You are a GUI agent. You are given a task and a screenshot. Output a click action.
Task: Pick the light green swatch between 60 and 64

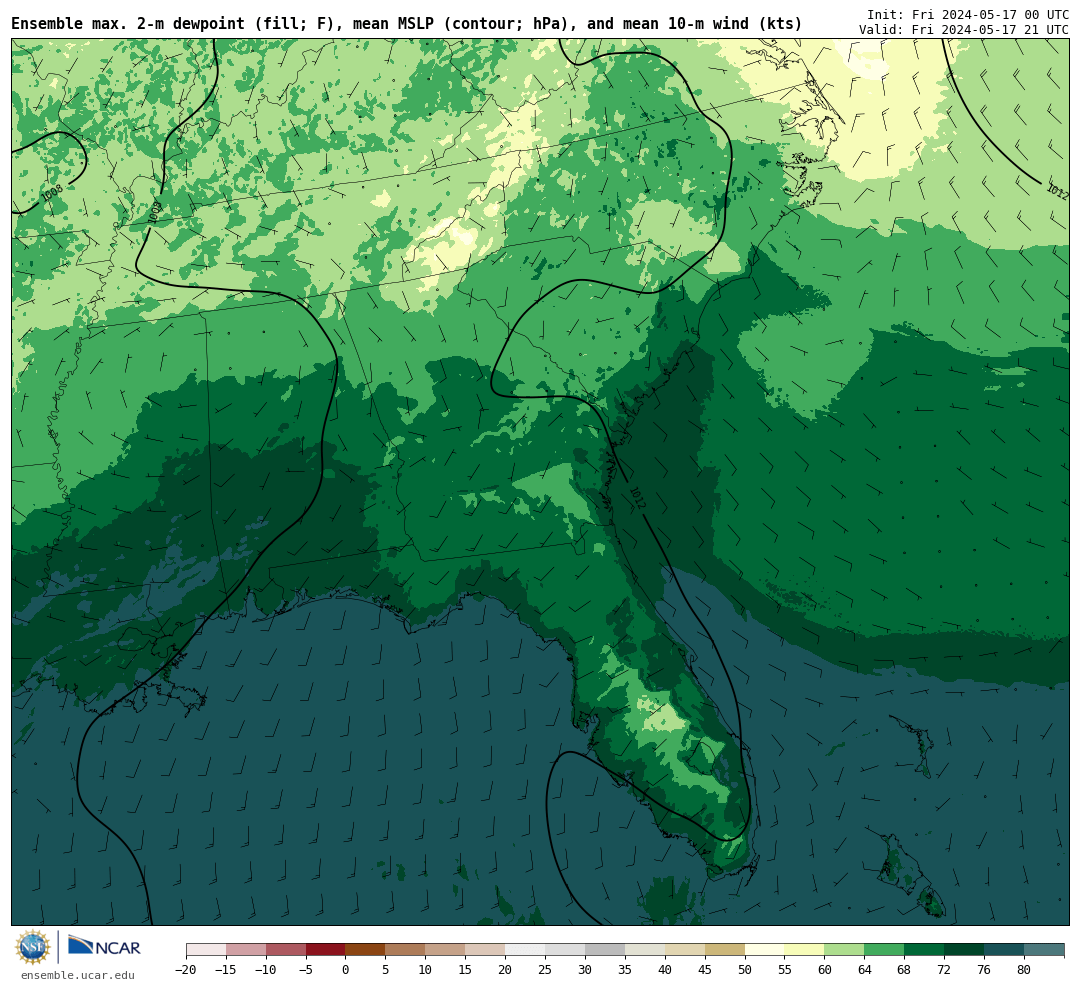[x=845, y=950]
